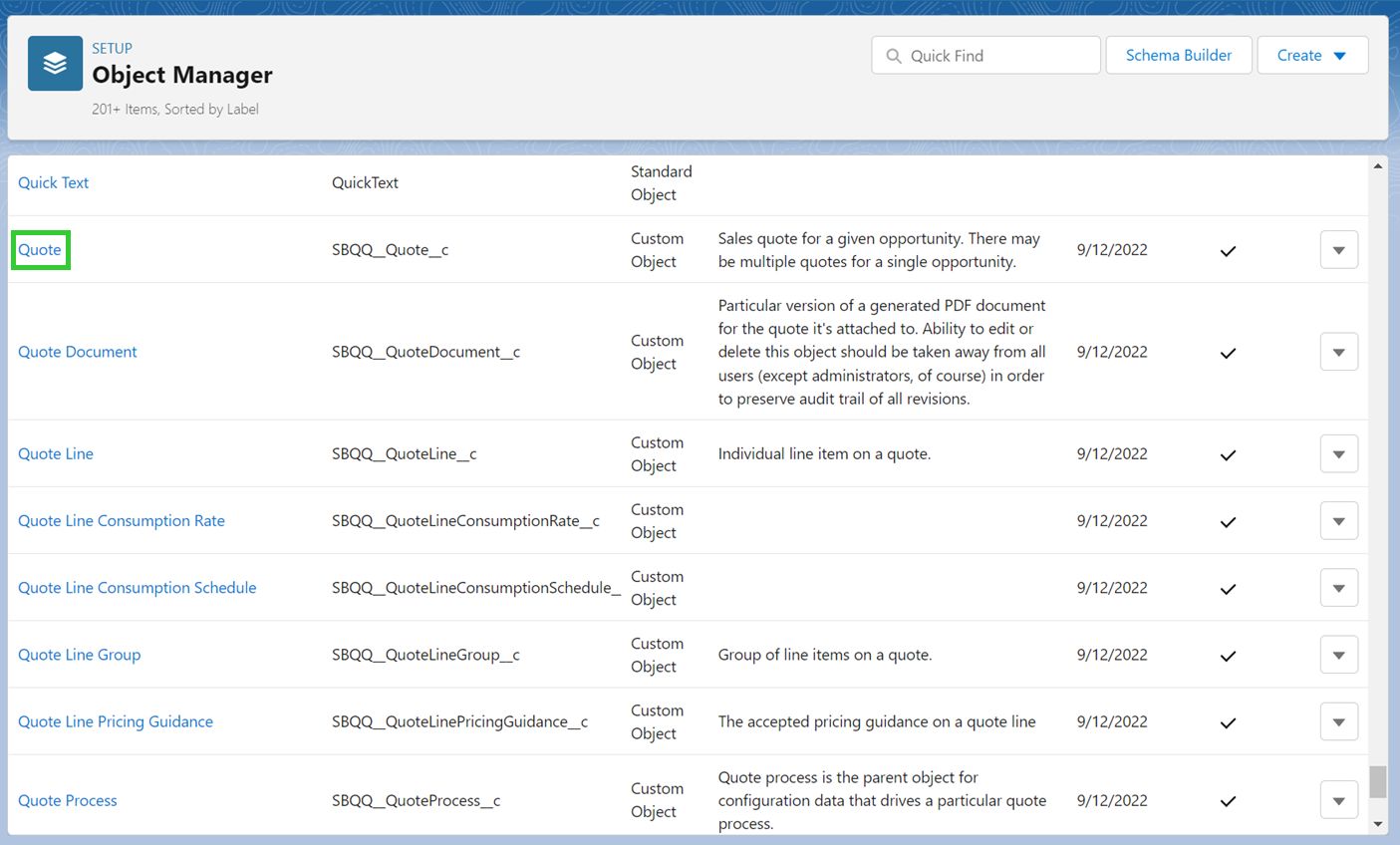Image resolution: width=1400 pixels, height=845 pixels.
Task: Click deployed checkmark for Quote Line Pricing Guidance
Action: [x=1228, y=722]
